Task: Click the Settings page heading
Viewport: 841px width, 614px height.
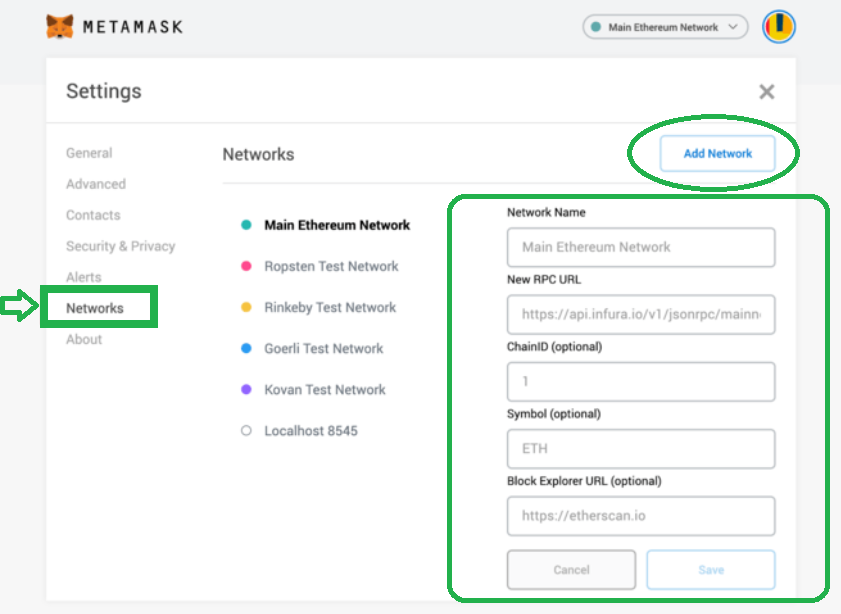Action: pos(104,91)
